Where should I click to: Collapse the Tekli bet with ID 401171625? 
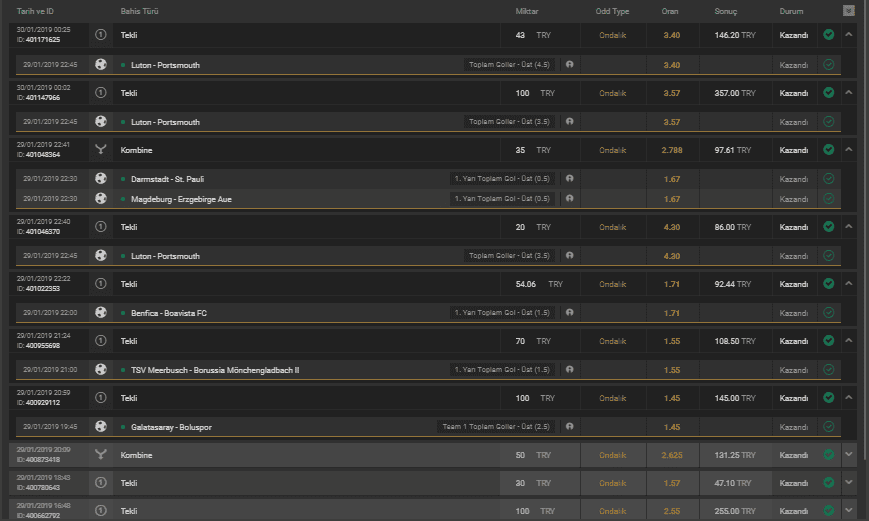[x=848, y=34]
